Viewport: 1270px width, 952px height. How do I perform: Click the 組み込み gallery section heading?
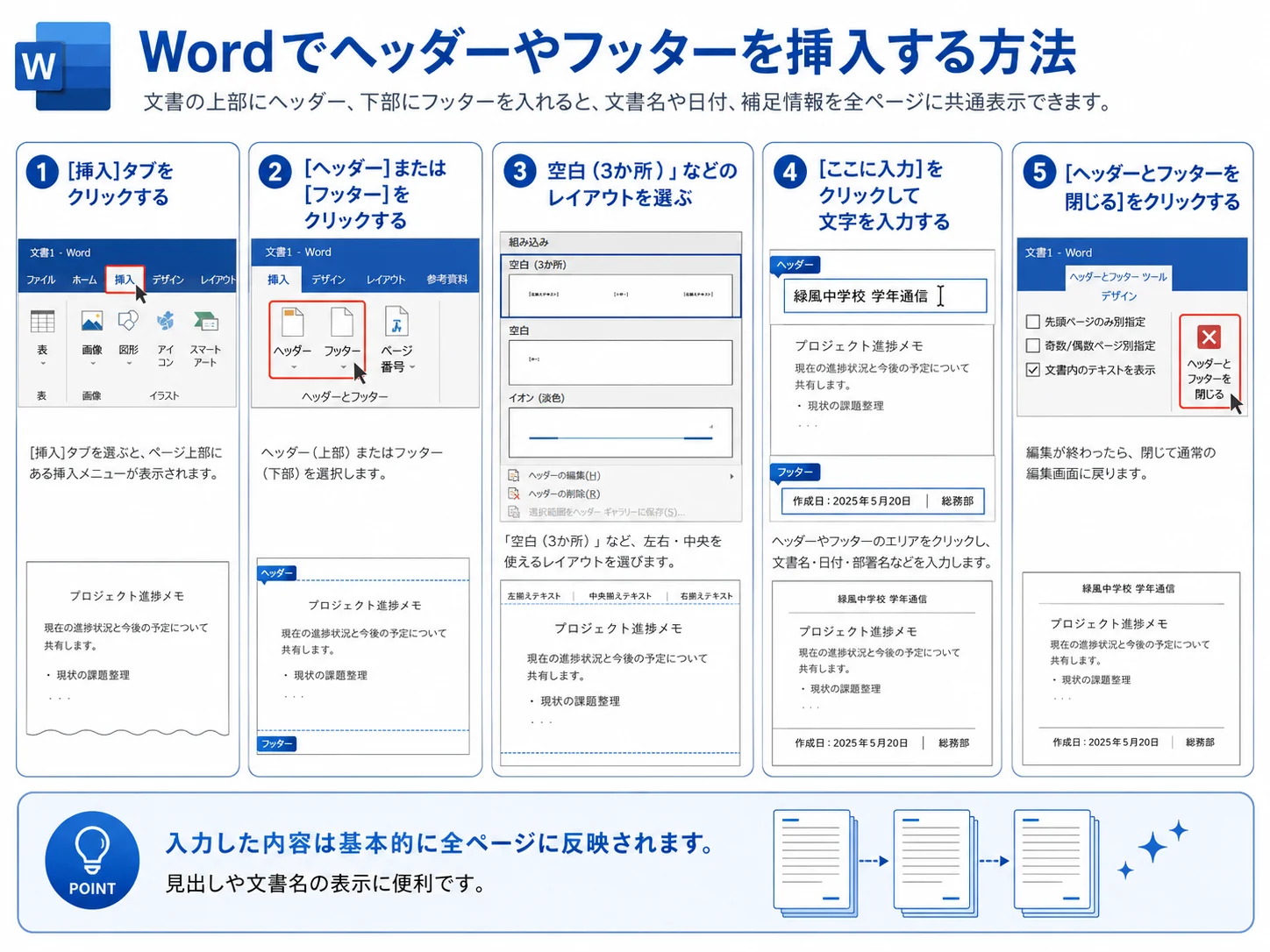pos(529,243)
